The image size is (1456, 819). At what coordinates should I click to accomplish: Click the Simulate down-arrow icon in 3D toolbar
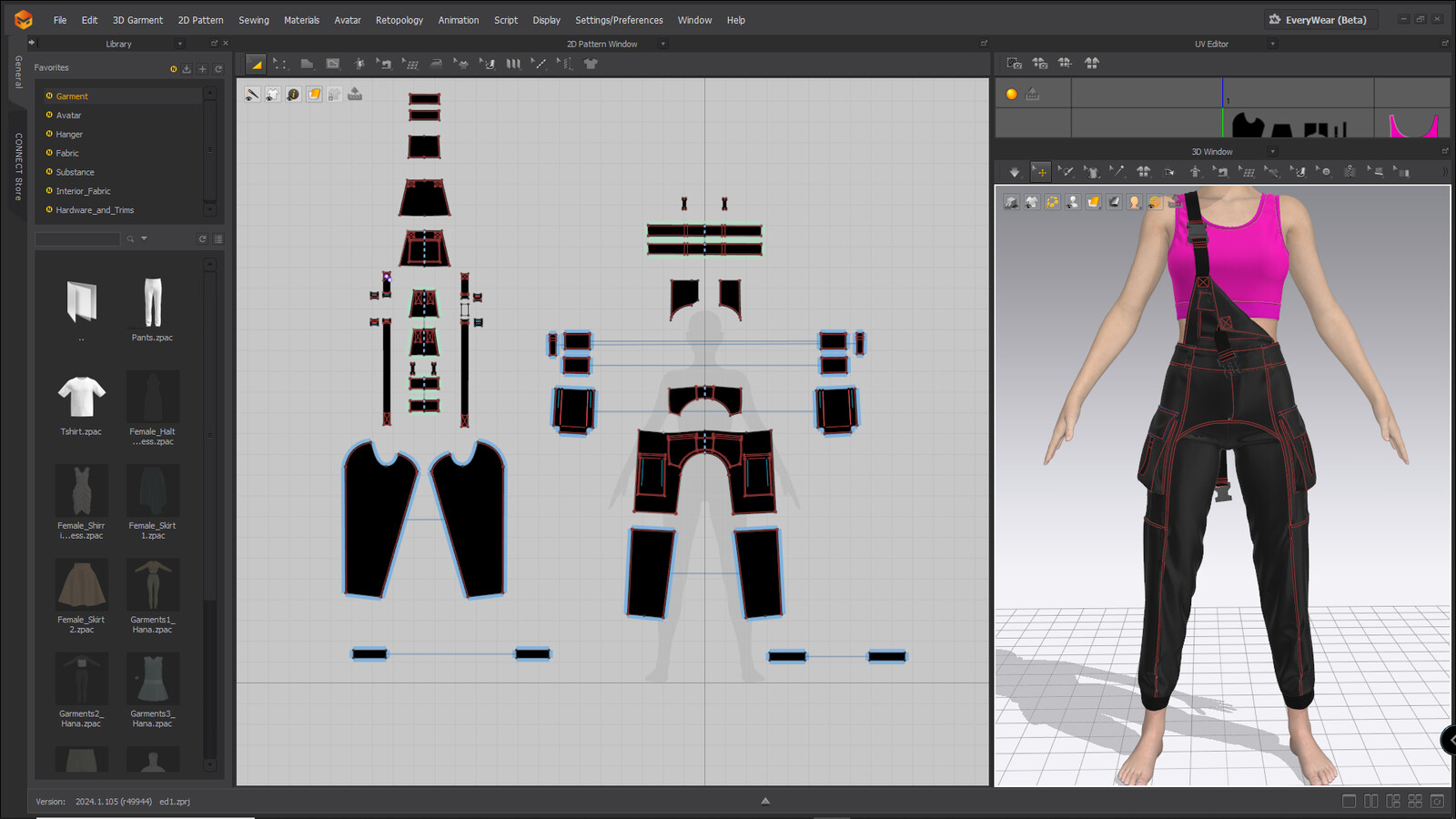pos(1015,171)
